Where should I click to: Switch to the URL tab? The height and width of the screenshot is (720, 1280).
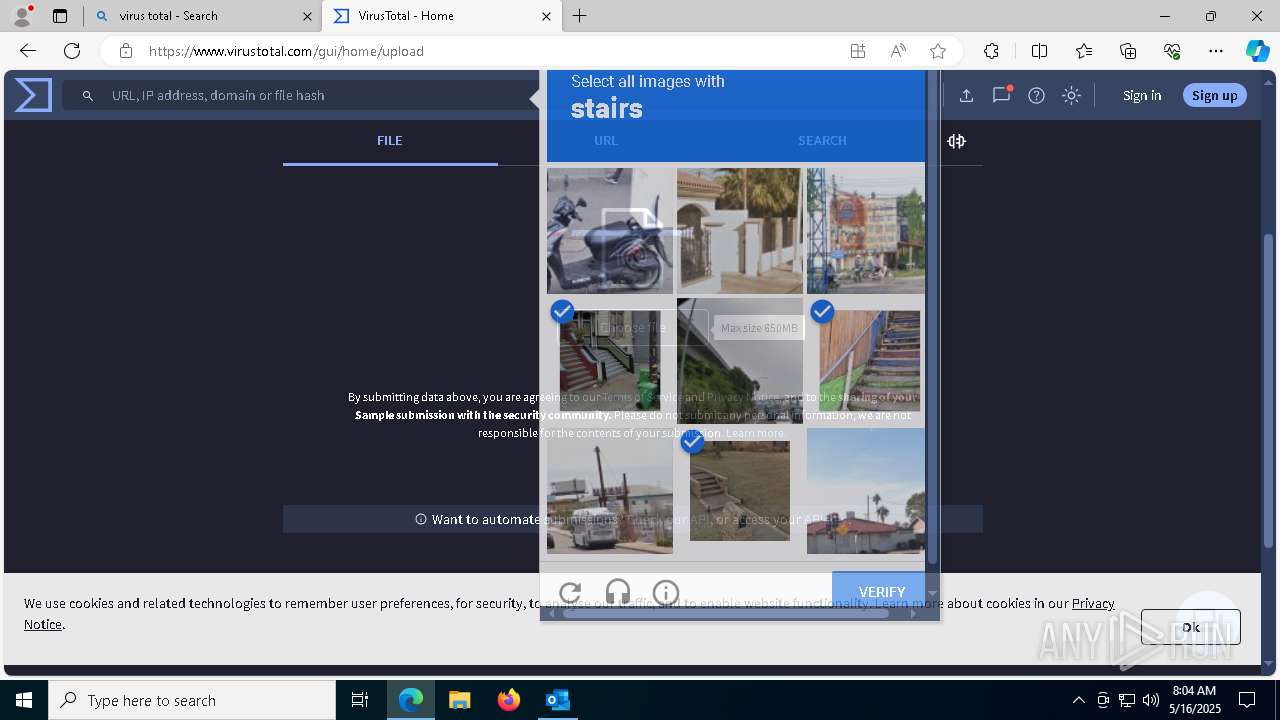click(x=606, y=141)
